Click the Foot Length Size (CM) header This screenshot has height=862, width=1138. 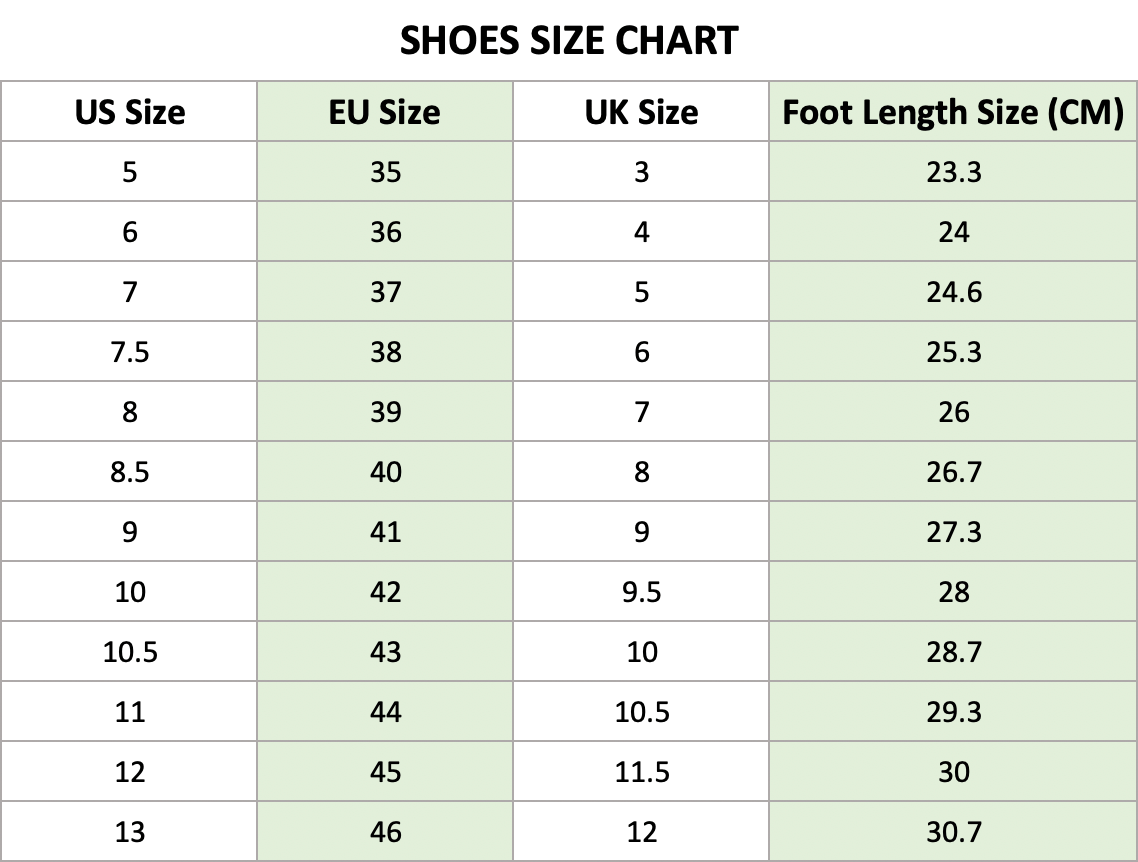click(x=953, y=112)
